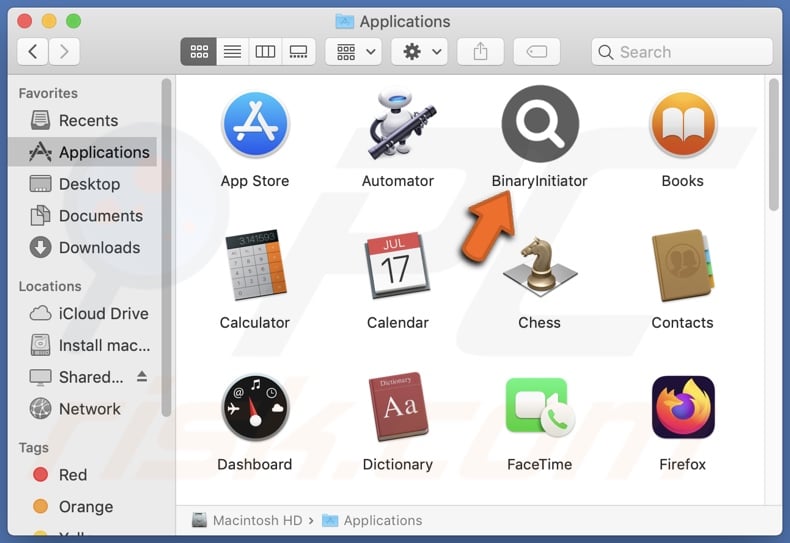Screen dimensions: 790x543
Task: Click the Dictionary label text
Action: [398, 464]
